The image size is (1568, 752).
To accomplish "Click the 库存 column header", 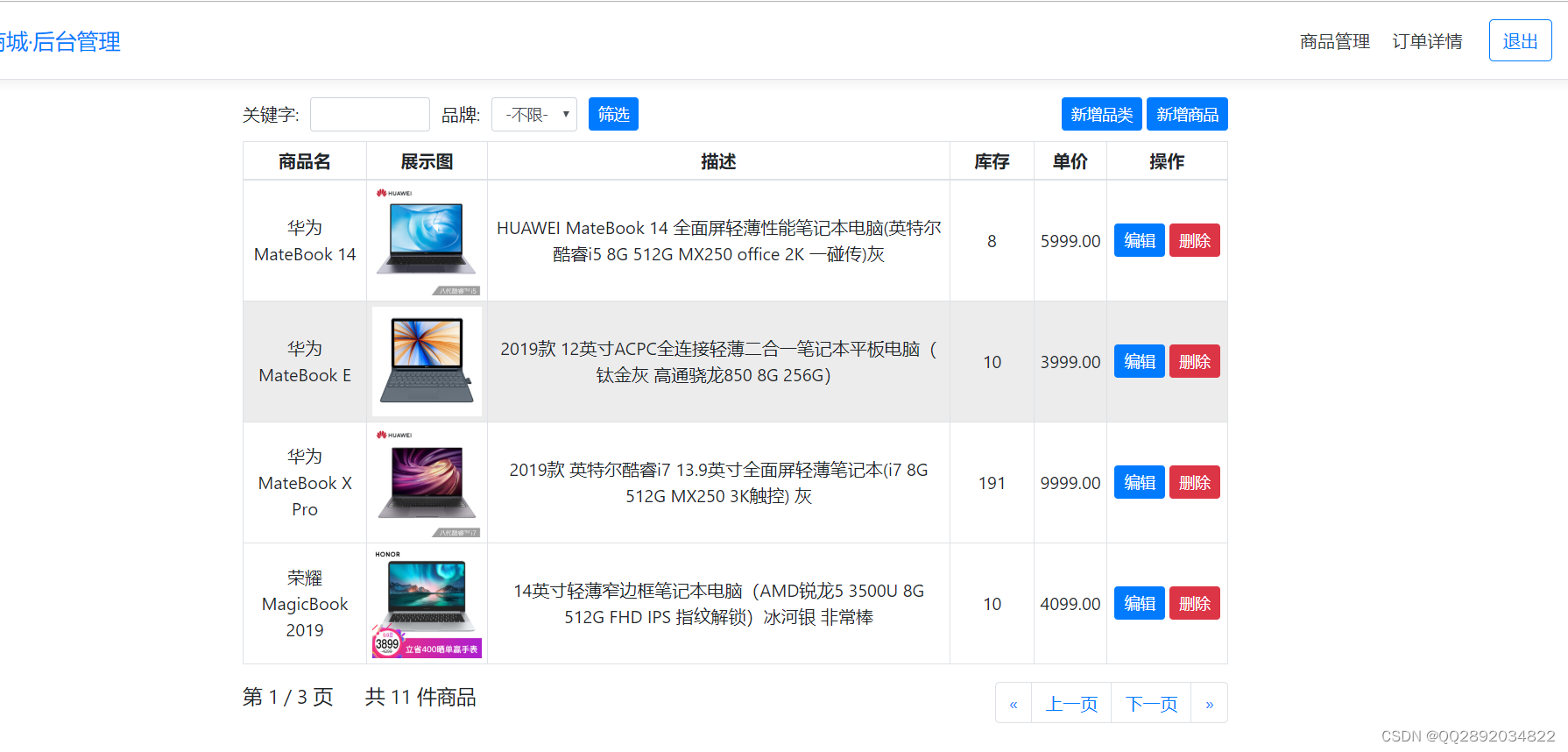I will tap(992, 161).
